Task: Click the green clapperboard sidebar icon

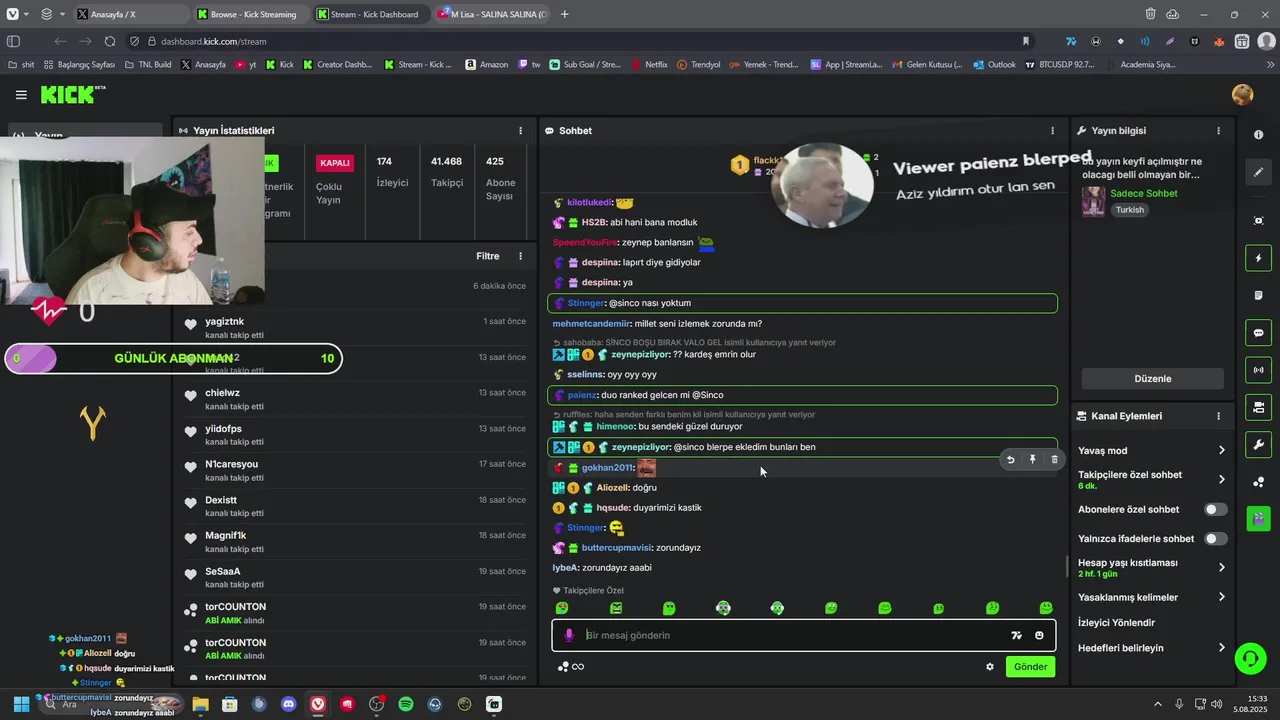Action: point(1258,518)
